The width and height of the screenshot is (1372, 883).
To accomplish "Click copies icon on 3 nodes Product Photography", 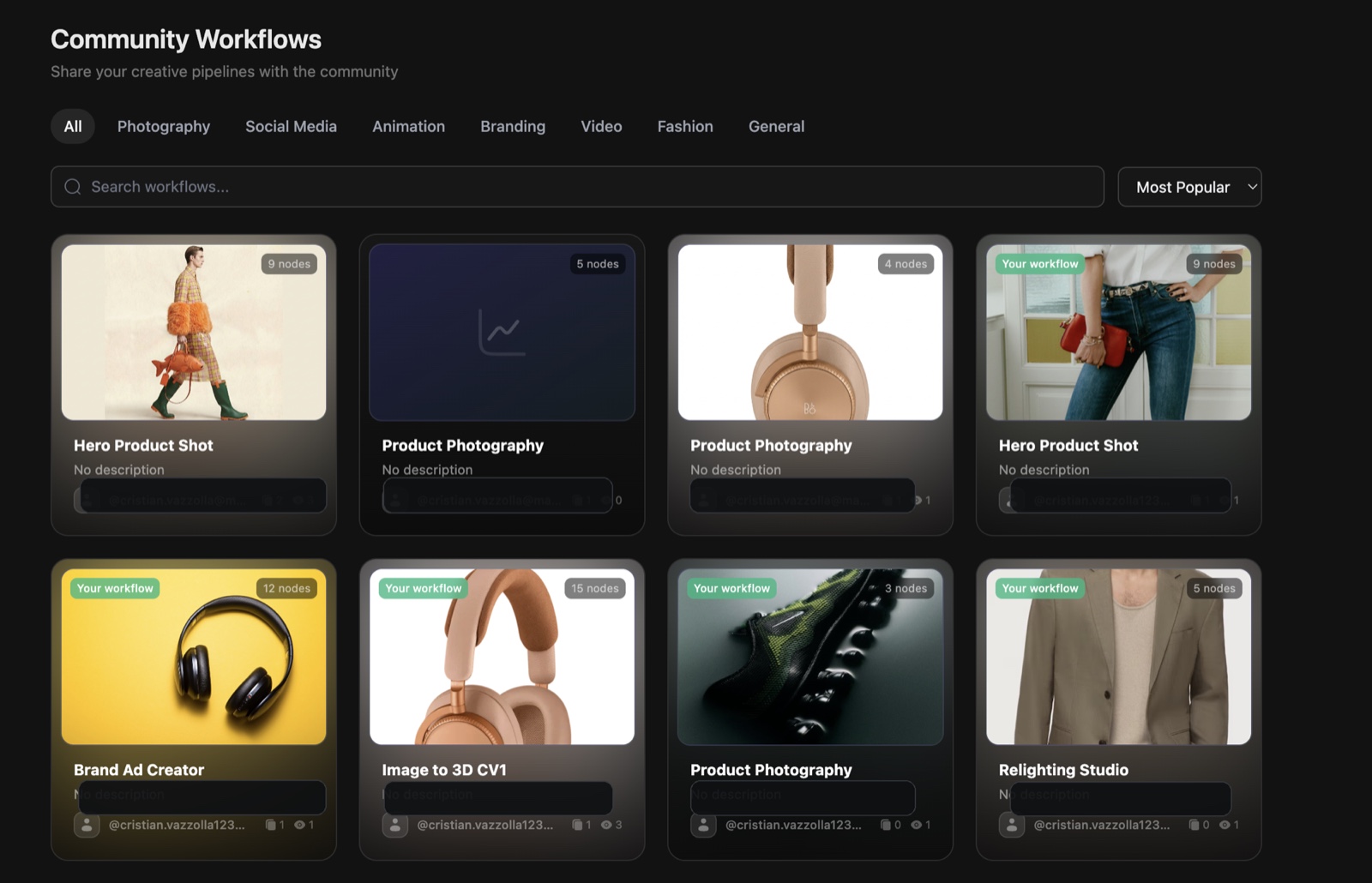I will click(x=887, y=825).
